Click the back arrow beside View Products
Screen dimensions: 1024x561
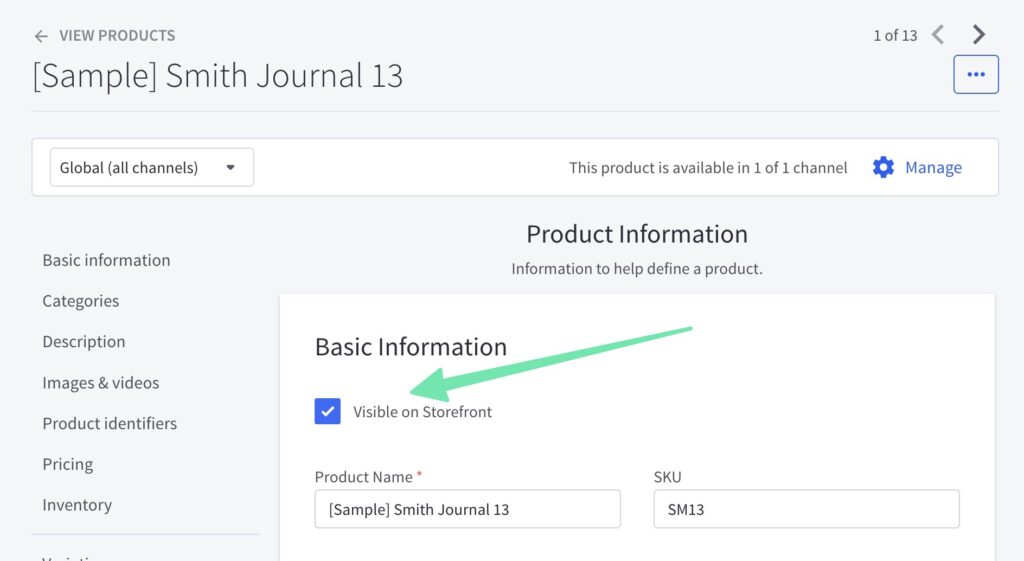click(x=41, y=36)
